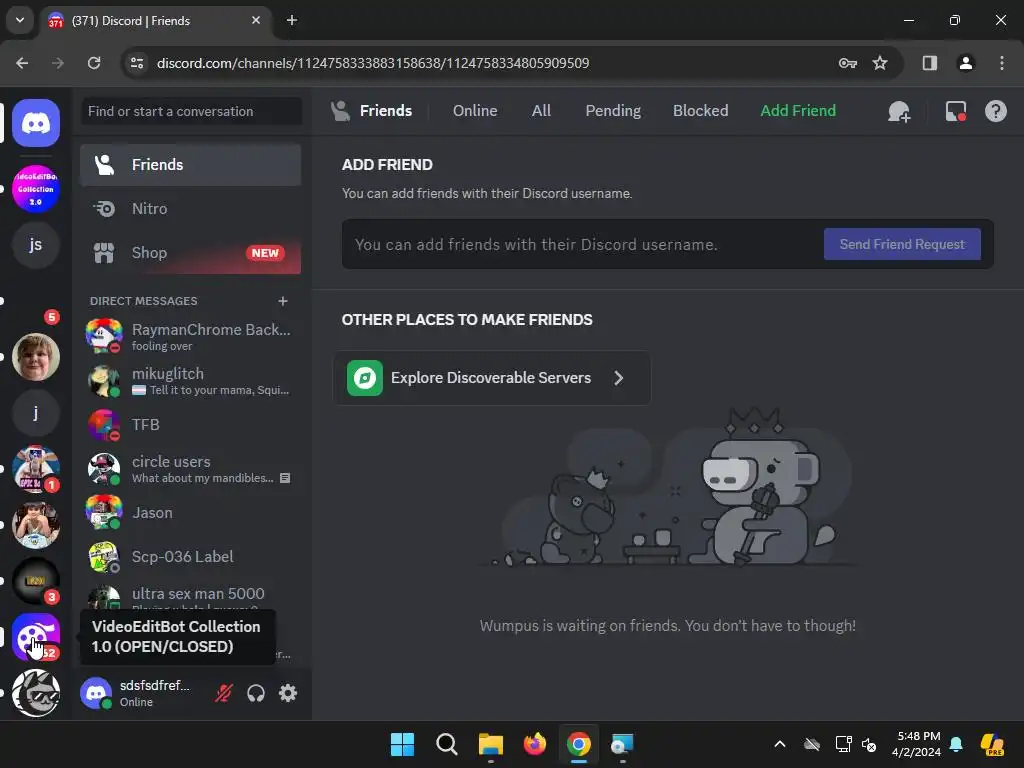The width and height of the screenshot is (1024, 768).
Task: Click the chevron on Explore Discoverable Servers
Action: click(x=618, y=378)
